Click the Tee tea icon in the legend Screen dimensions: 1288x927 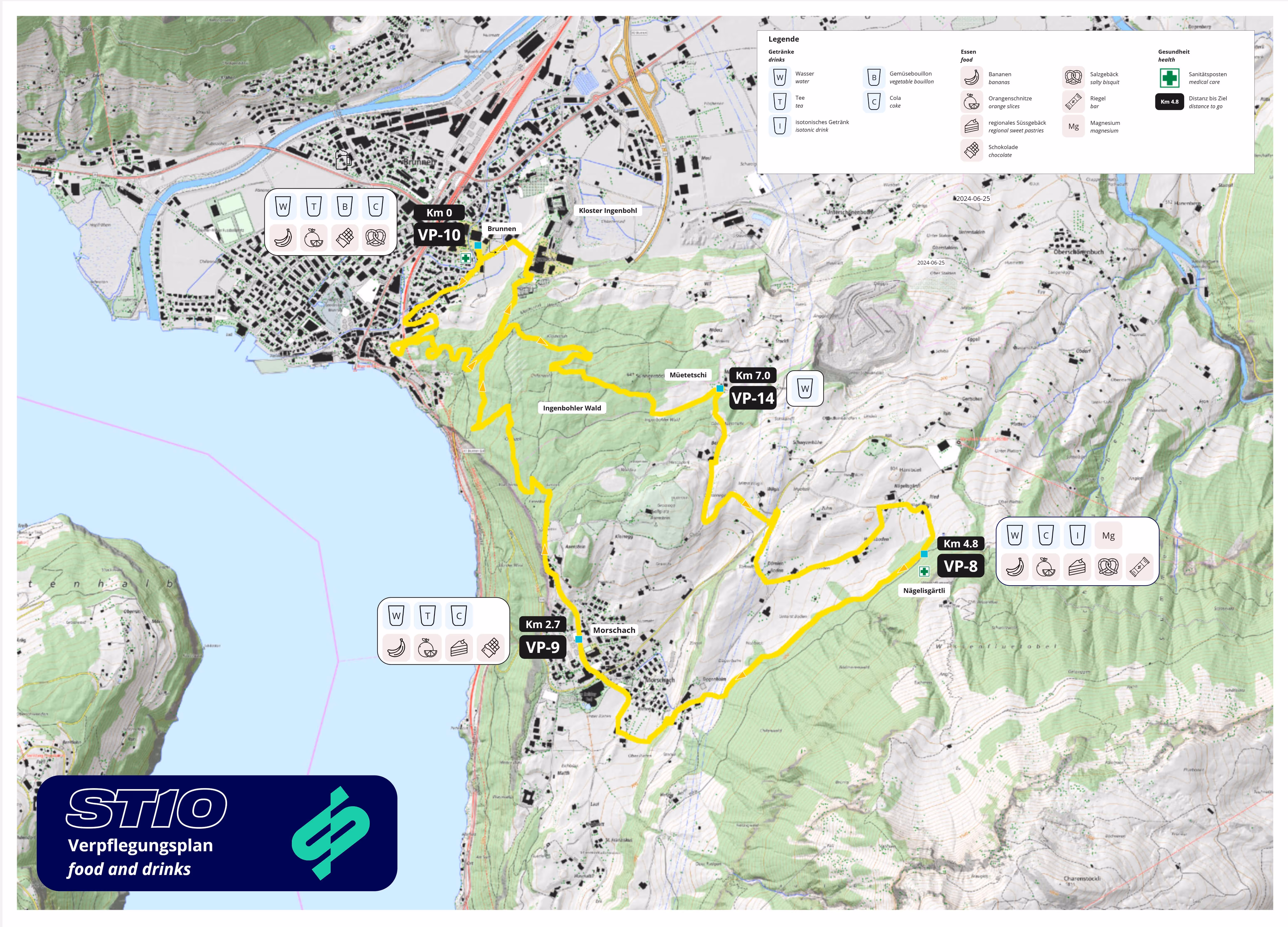click(780, 102)
